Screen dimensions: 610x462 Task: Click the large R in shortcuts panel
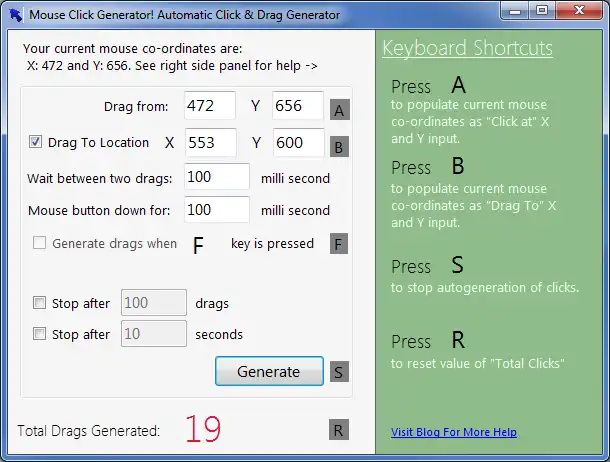[x=458, y=340]
